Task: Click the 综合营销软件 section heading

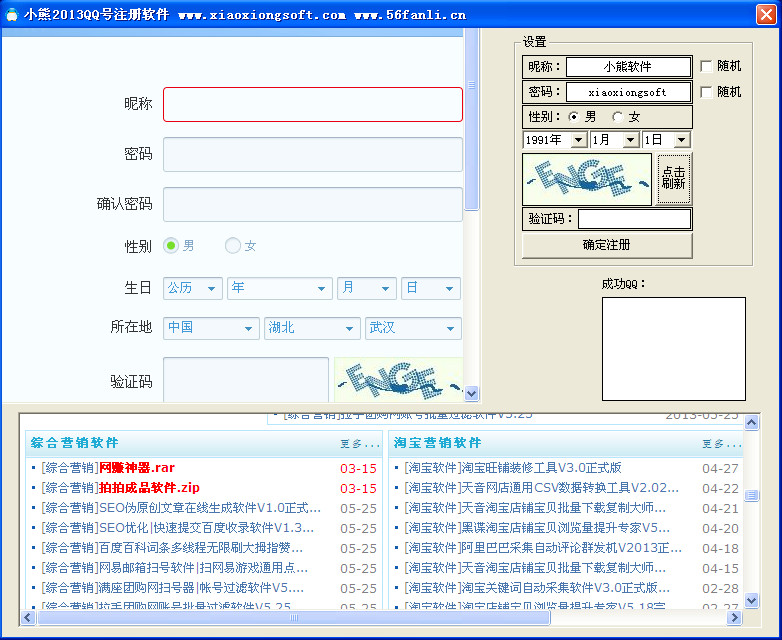Action: click(74, 443)
